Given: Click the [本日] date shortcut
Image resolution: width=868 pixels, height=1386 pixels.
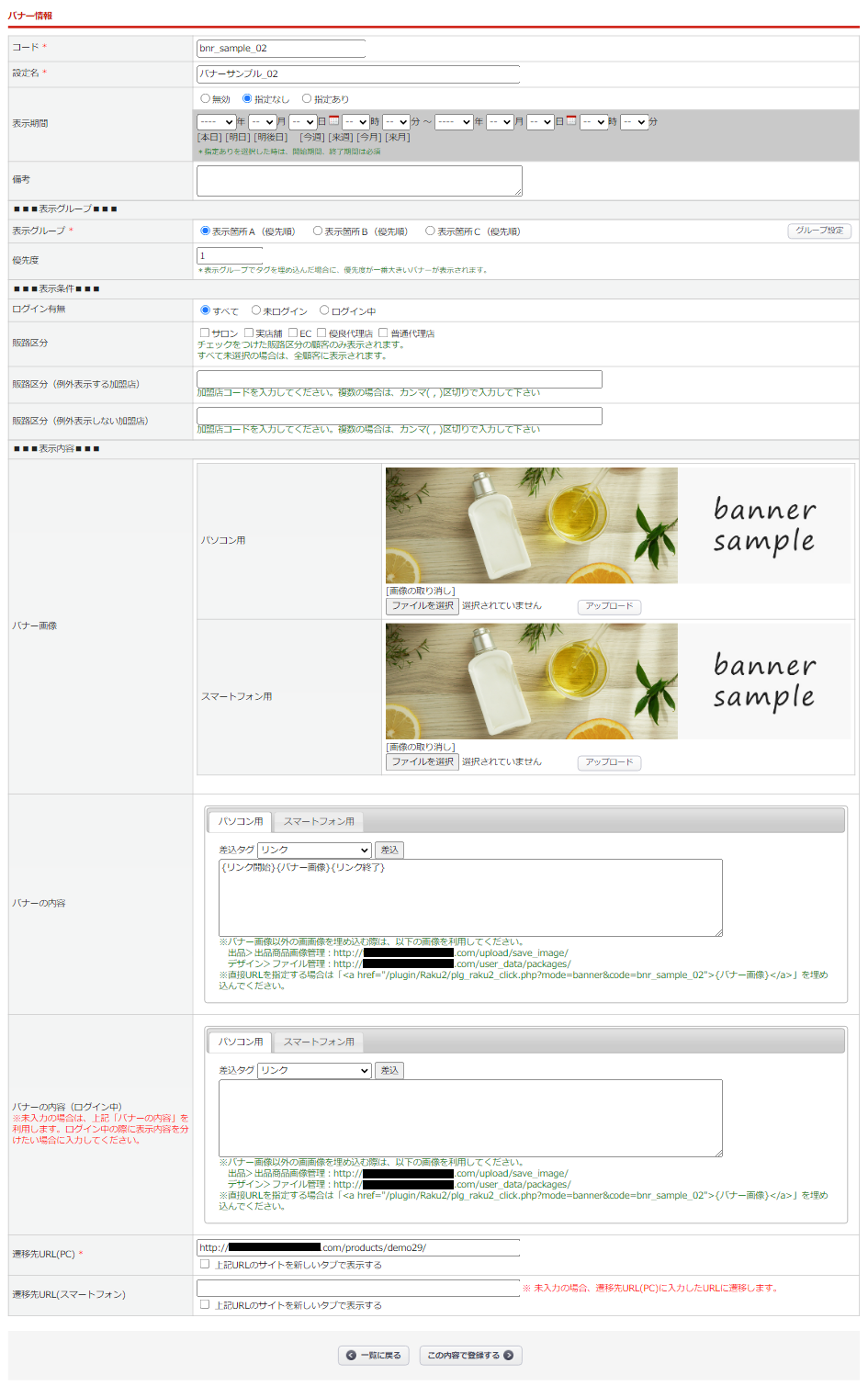Looking at the screenshot, I should click(209, 137).
